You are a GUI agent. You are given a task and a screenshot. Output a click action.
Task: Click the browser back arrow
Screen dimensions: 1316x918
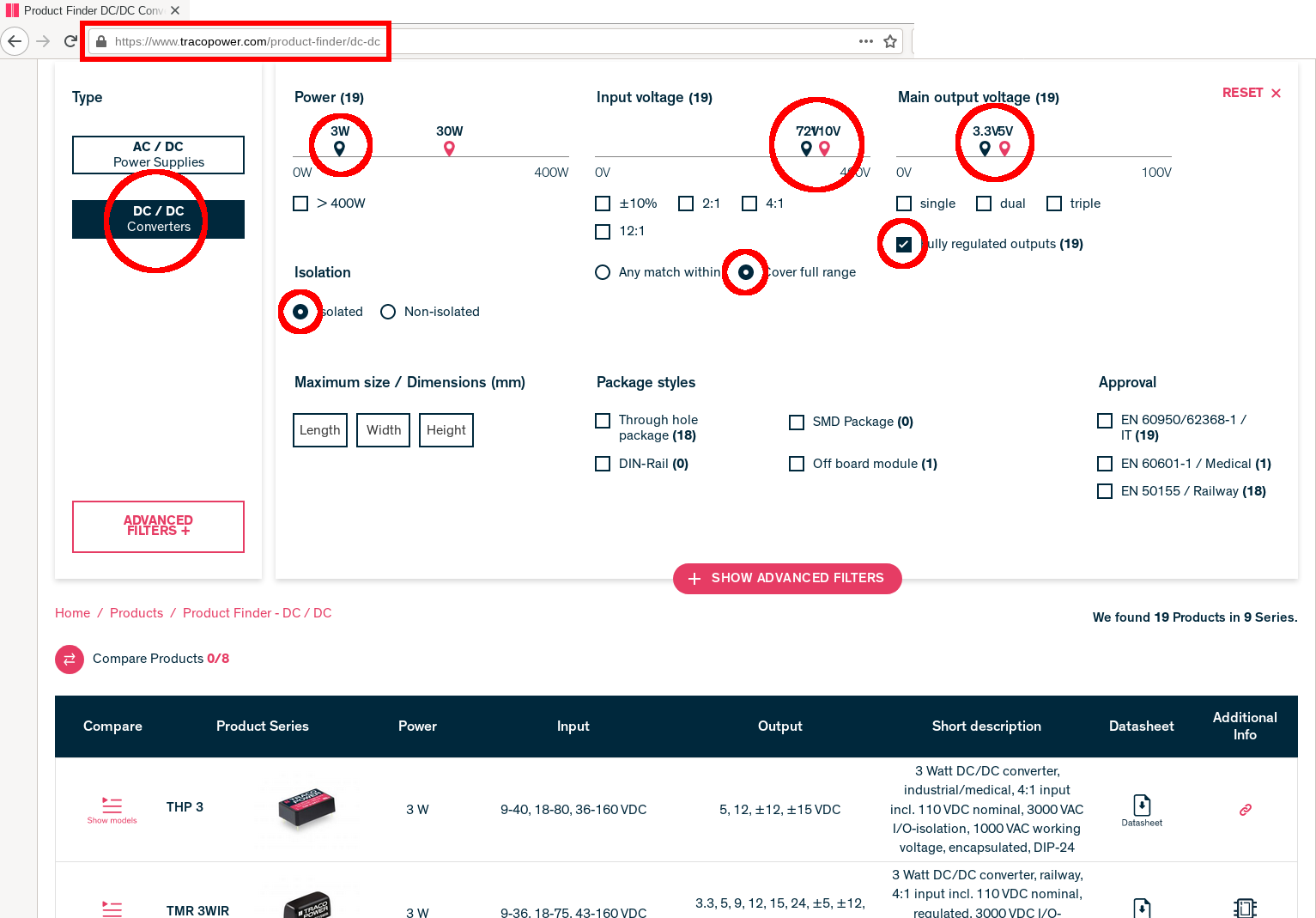point(15,41)
